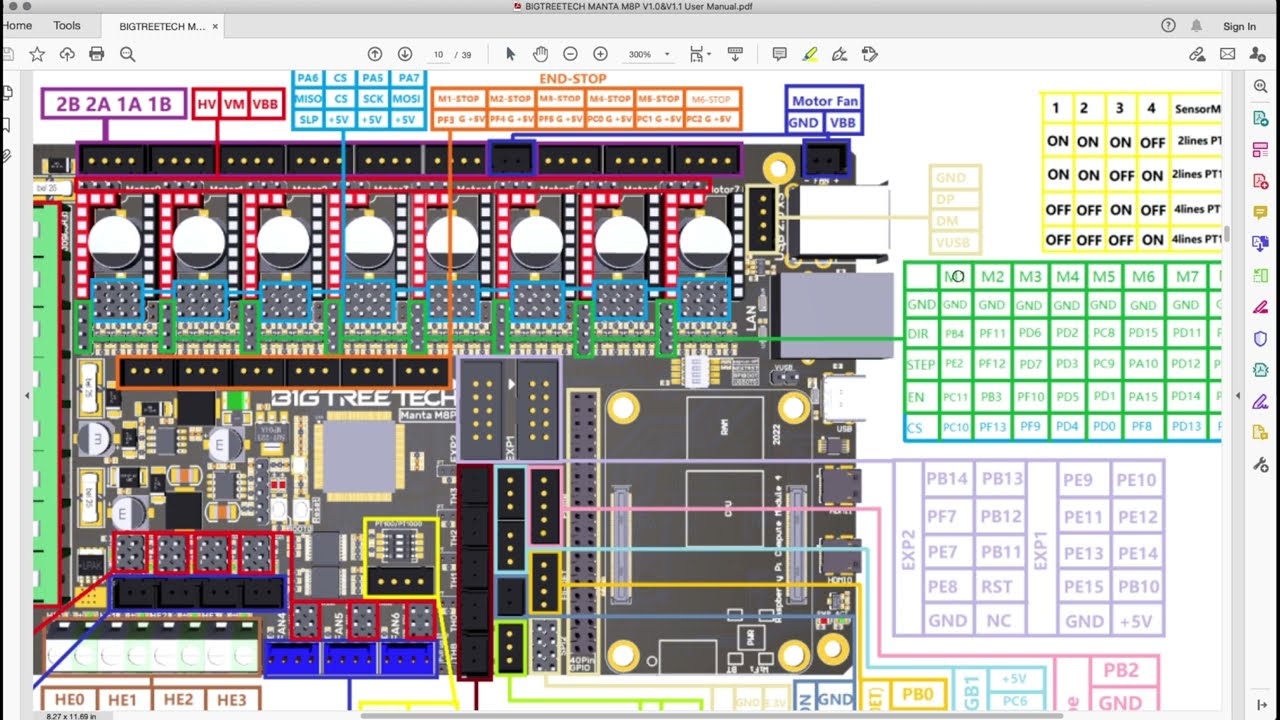
Task: Click the PD15 cell in DIR row
Action: coord(1143,333)
